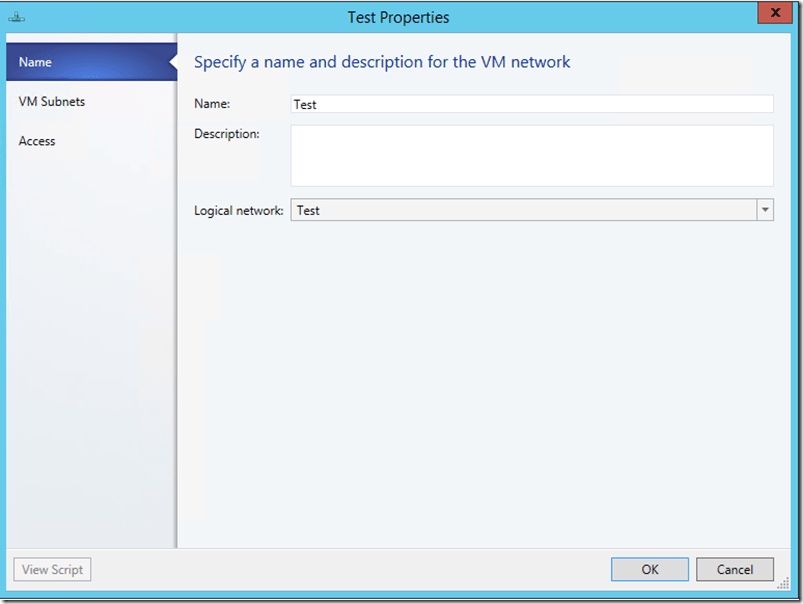Confirm changes with the OK button
The width and height of the screenshot is (803, 604).
click(650, 570)
